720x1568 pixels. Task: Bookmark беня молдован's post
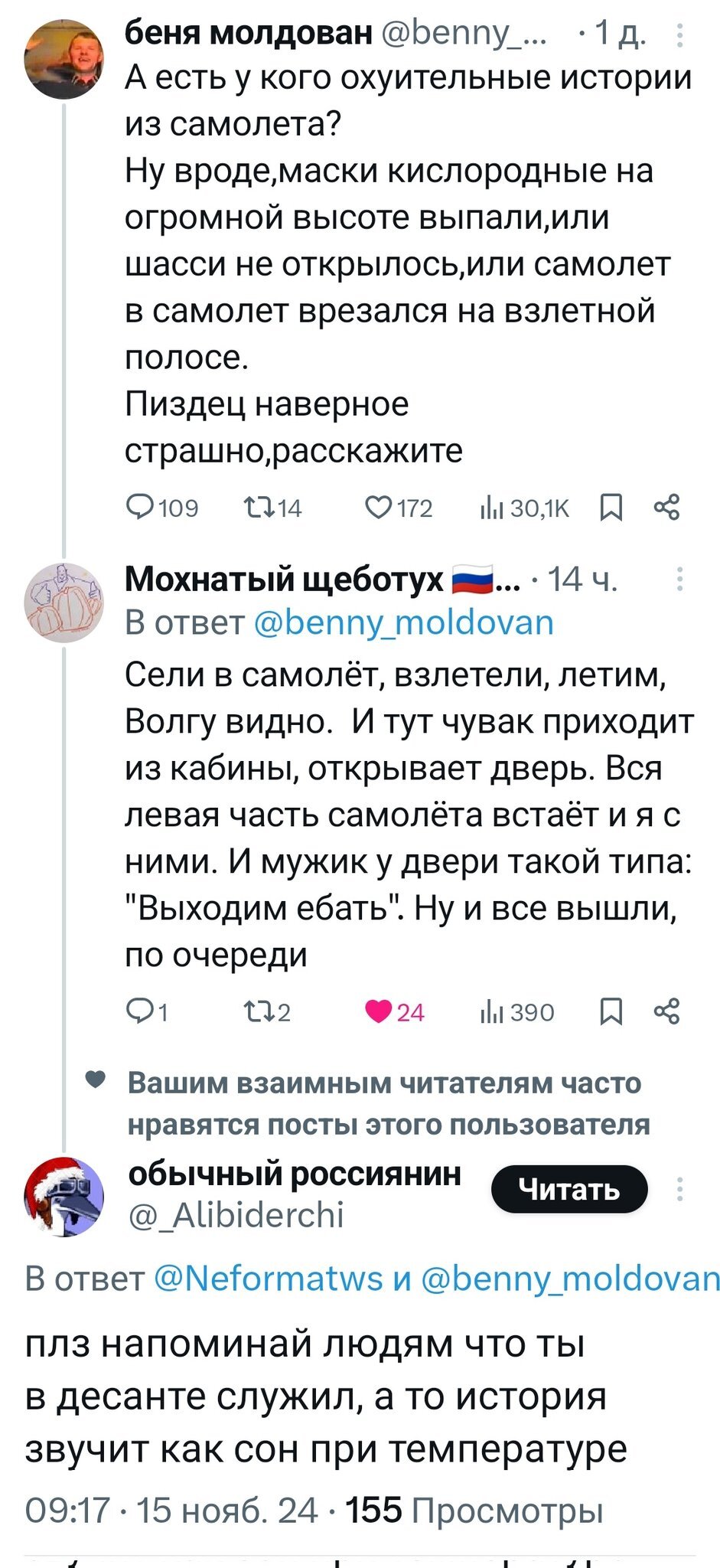[611, 507]
